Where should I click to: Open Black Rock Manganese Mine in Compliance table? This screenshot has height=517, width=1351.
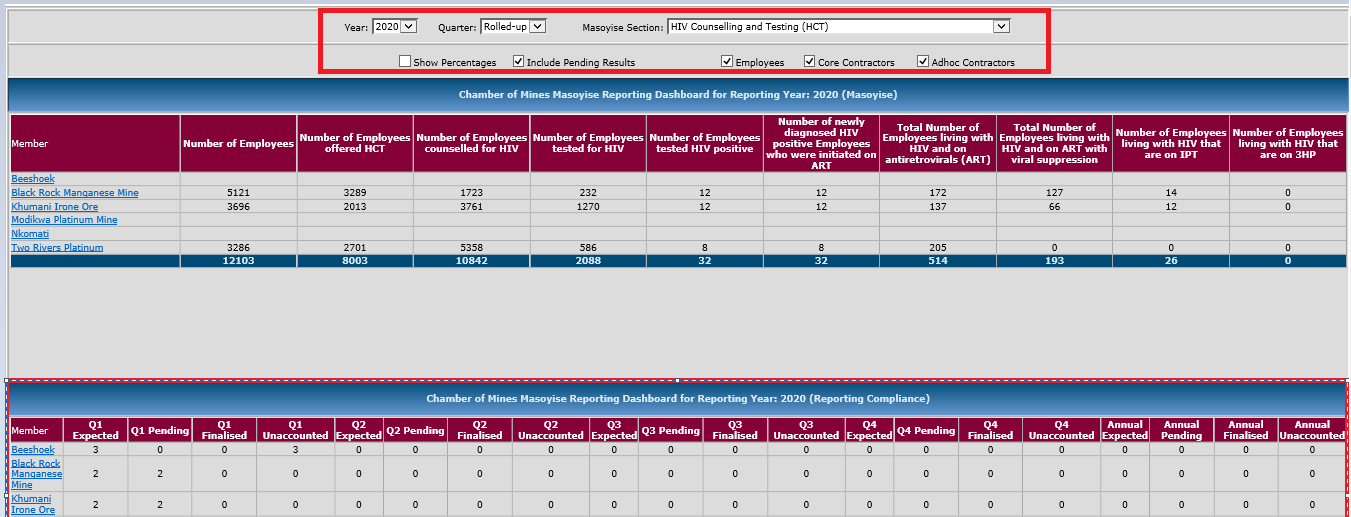click(x=36, y=474)
